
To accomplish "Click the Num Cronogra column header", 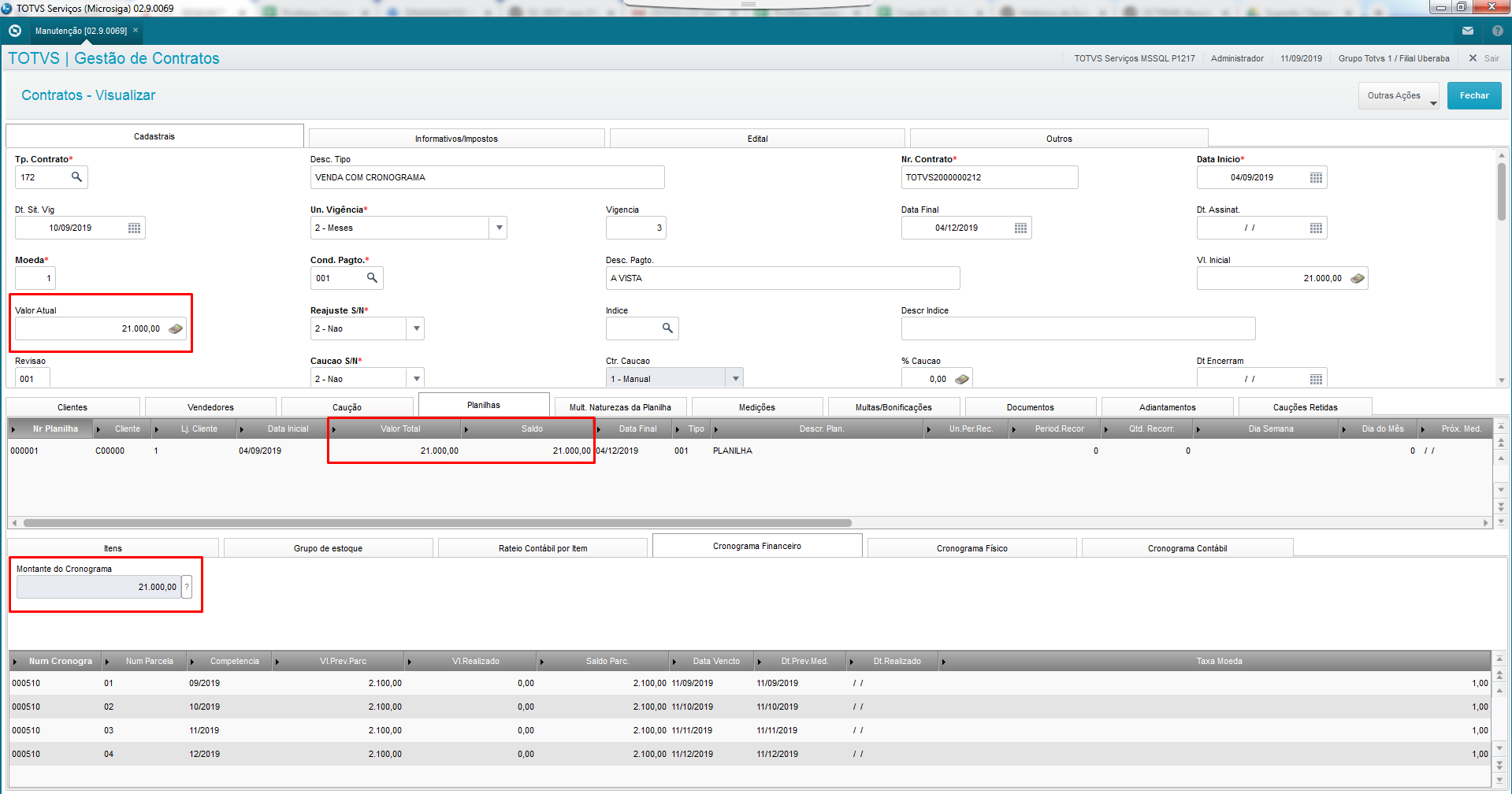I will coord(56,661).
